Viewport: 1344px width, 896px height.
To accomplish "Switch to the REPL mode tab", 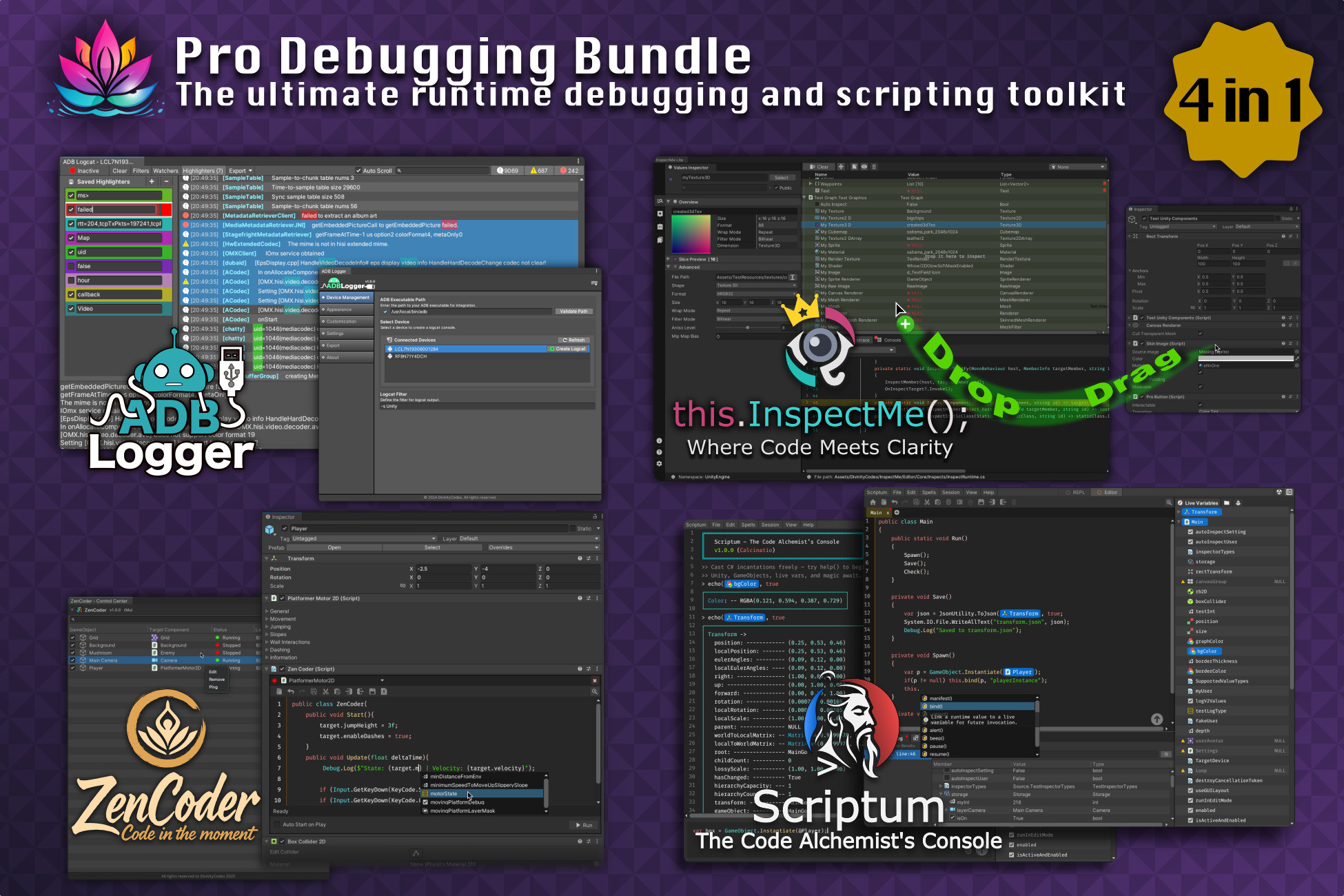I will (1076, 492).
